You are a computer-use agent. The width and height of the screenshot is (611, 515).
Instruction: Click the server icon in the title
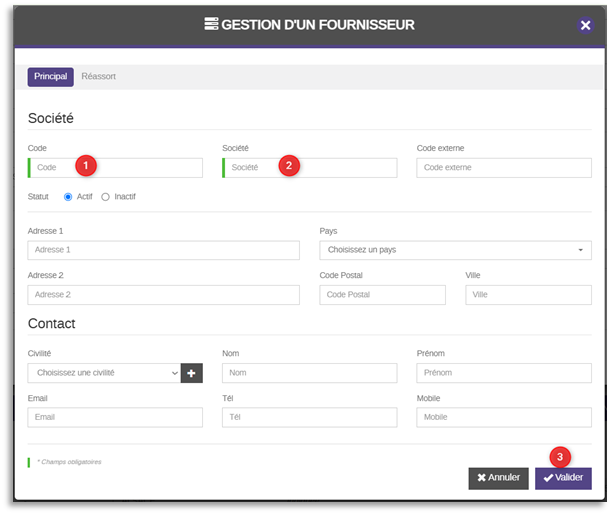211,24
